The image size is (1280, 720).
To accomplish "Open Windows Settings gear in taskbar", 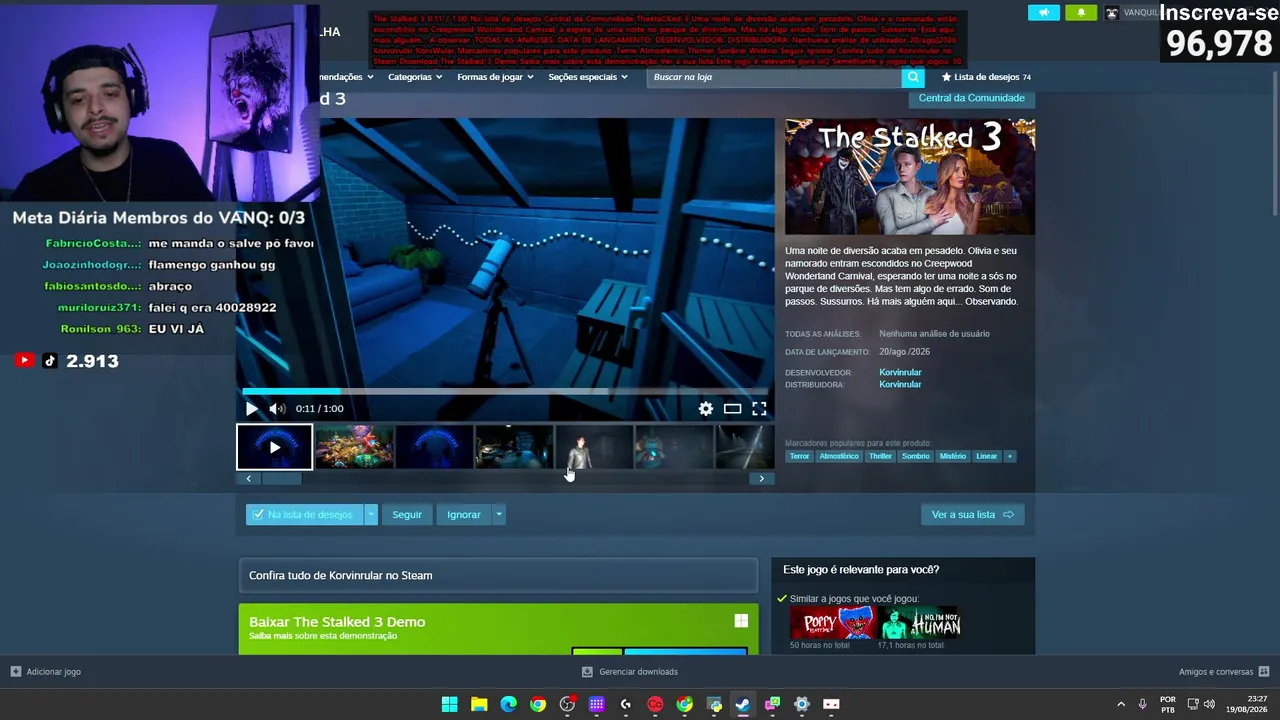I will [801, 704].
